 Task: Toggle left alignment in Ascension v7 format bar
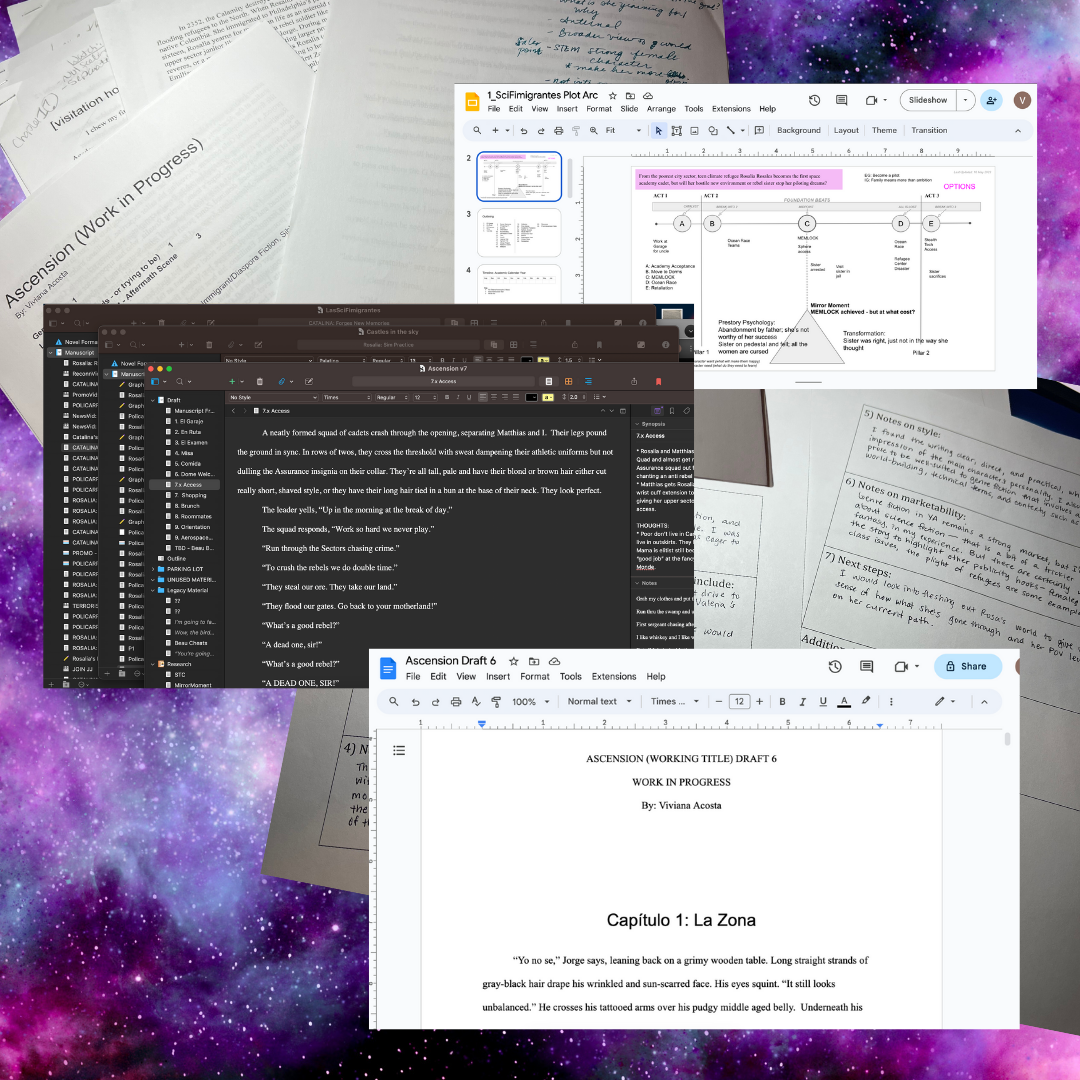(483, 397)
